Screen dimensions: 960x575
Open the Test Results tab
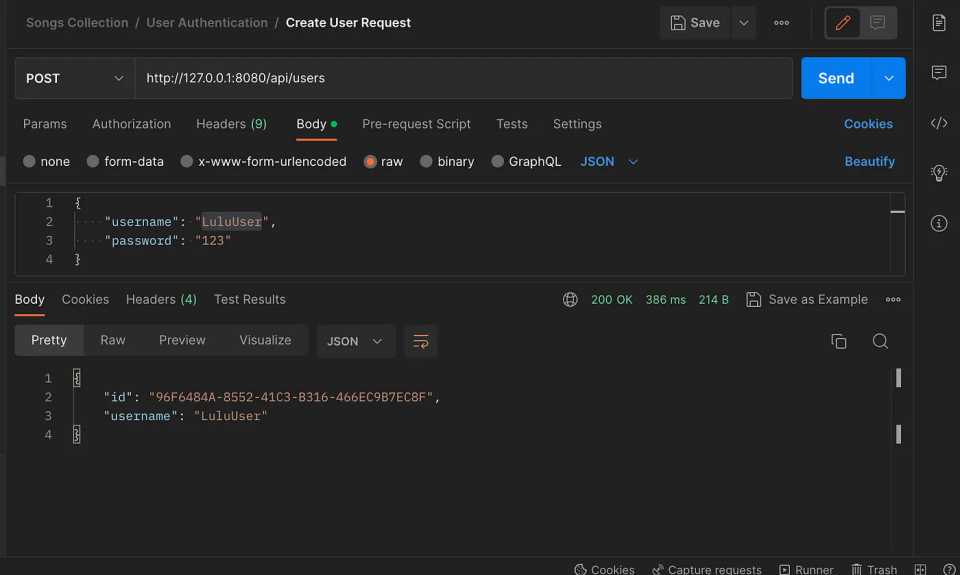249,300
